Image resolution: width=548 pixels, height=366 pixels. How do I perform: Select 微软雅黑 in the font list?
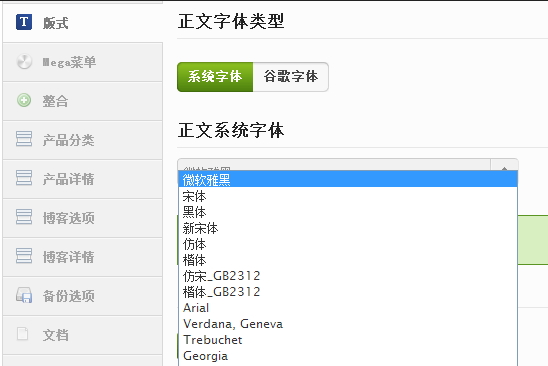pyautogui.click(x=348, y=179)
